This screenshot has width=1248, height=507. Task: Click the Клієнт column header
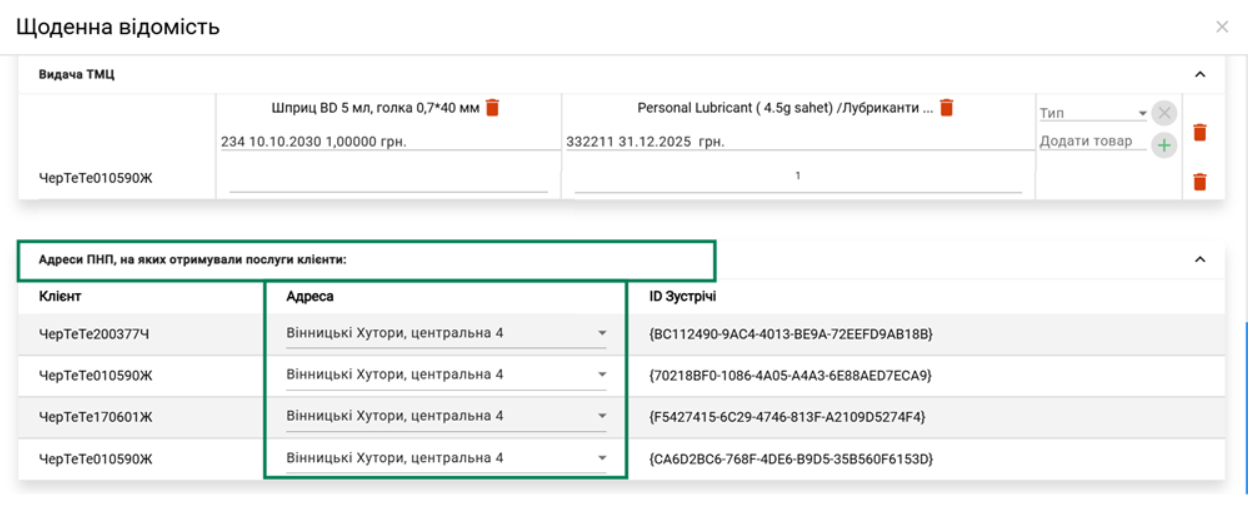point(60,297)
